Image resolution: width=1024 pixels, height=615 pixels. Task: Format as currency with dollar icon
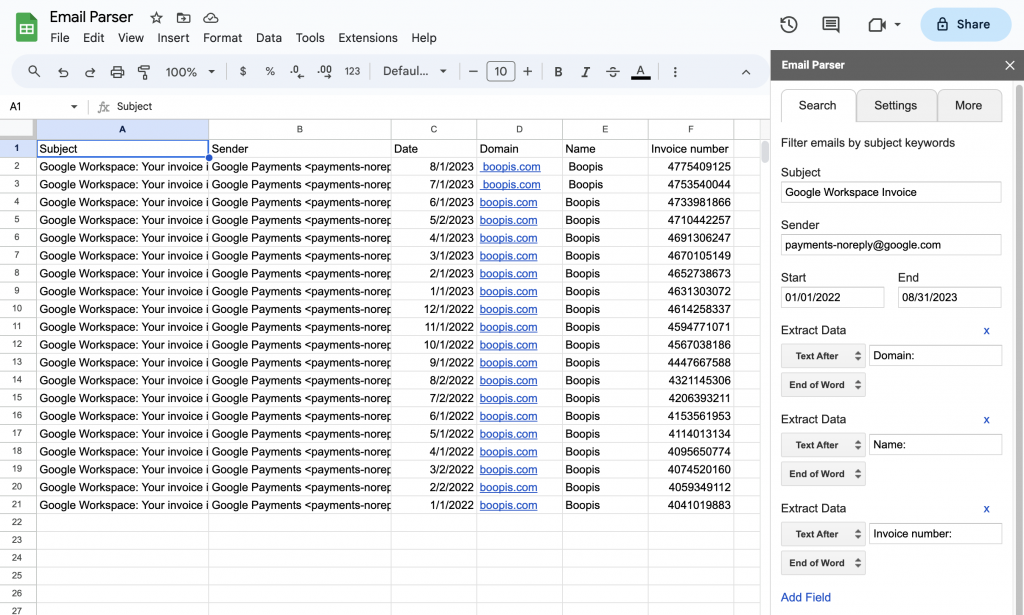click(x=243, y=71)
